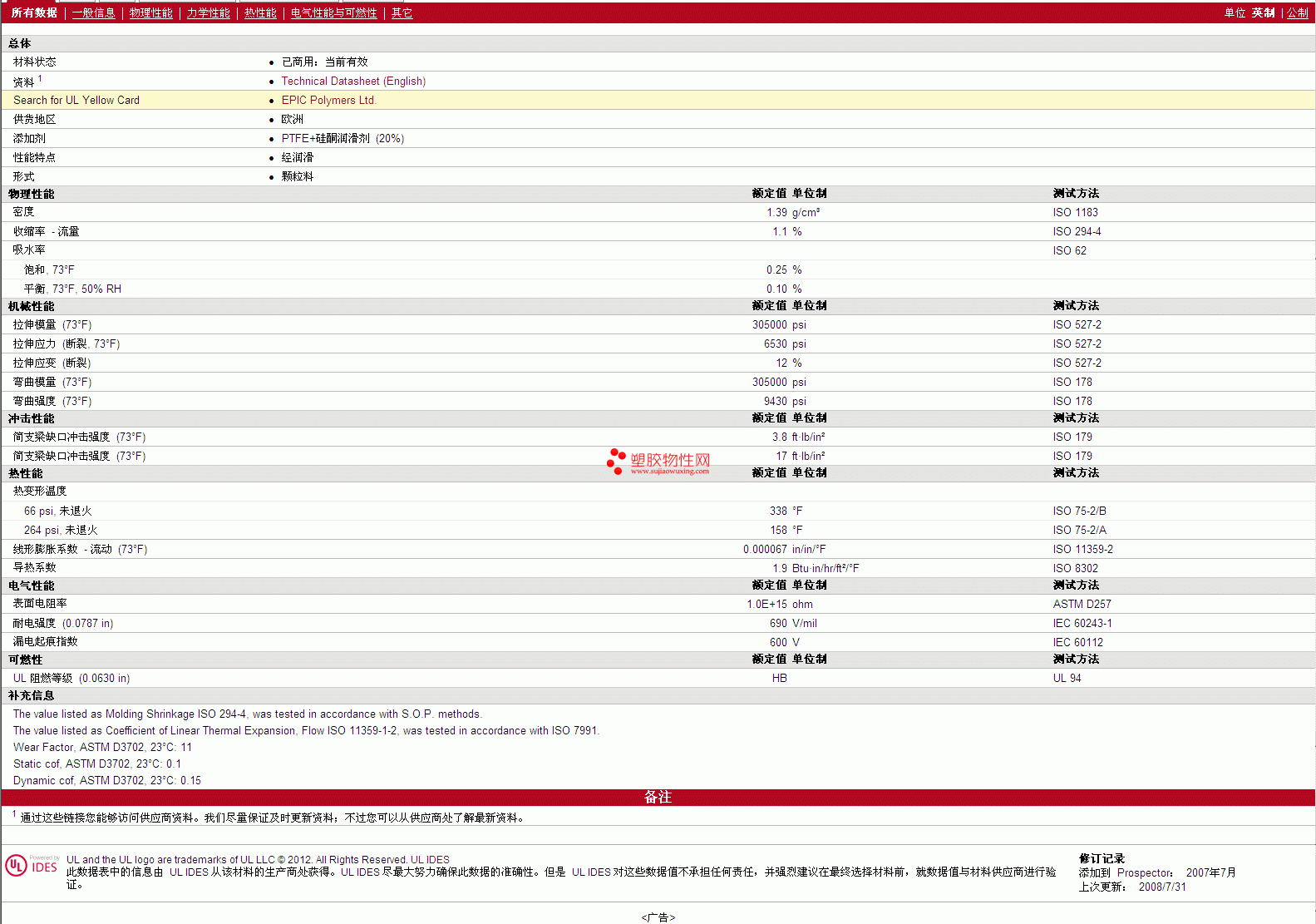Screen dimensions: 1316x924
Task: Click the 导热系数 row label
Action: (34, 568)
